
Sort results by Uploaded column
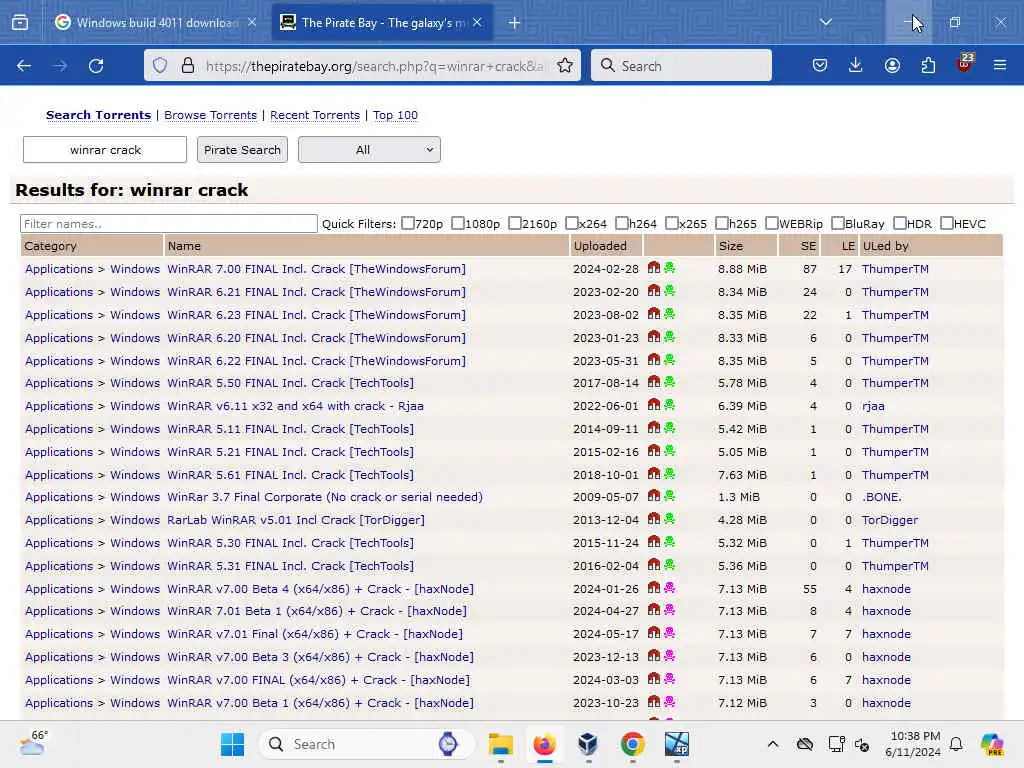pyautogui.click(x=600, y=246)
